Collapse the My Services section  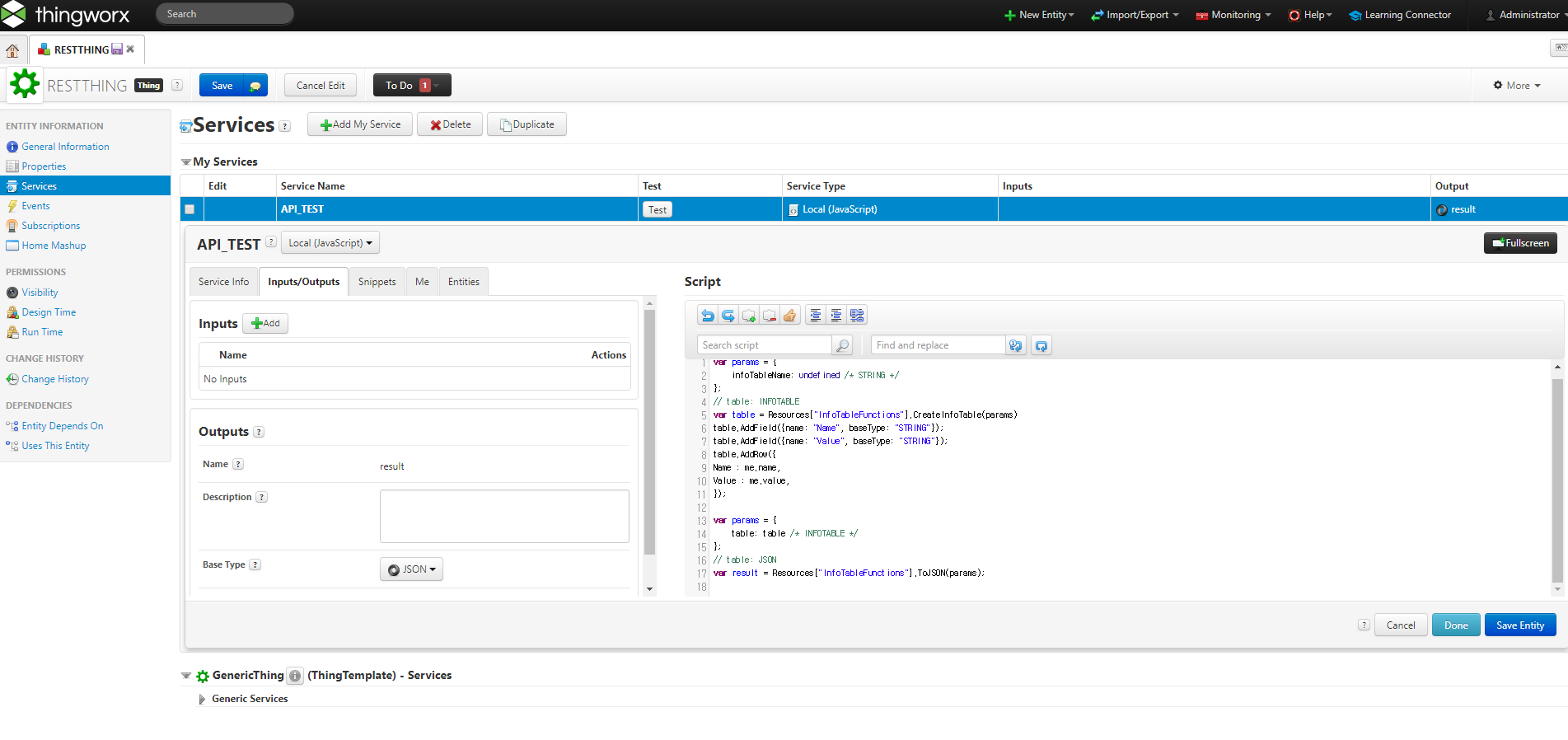(186, 162)
